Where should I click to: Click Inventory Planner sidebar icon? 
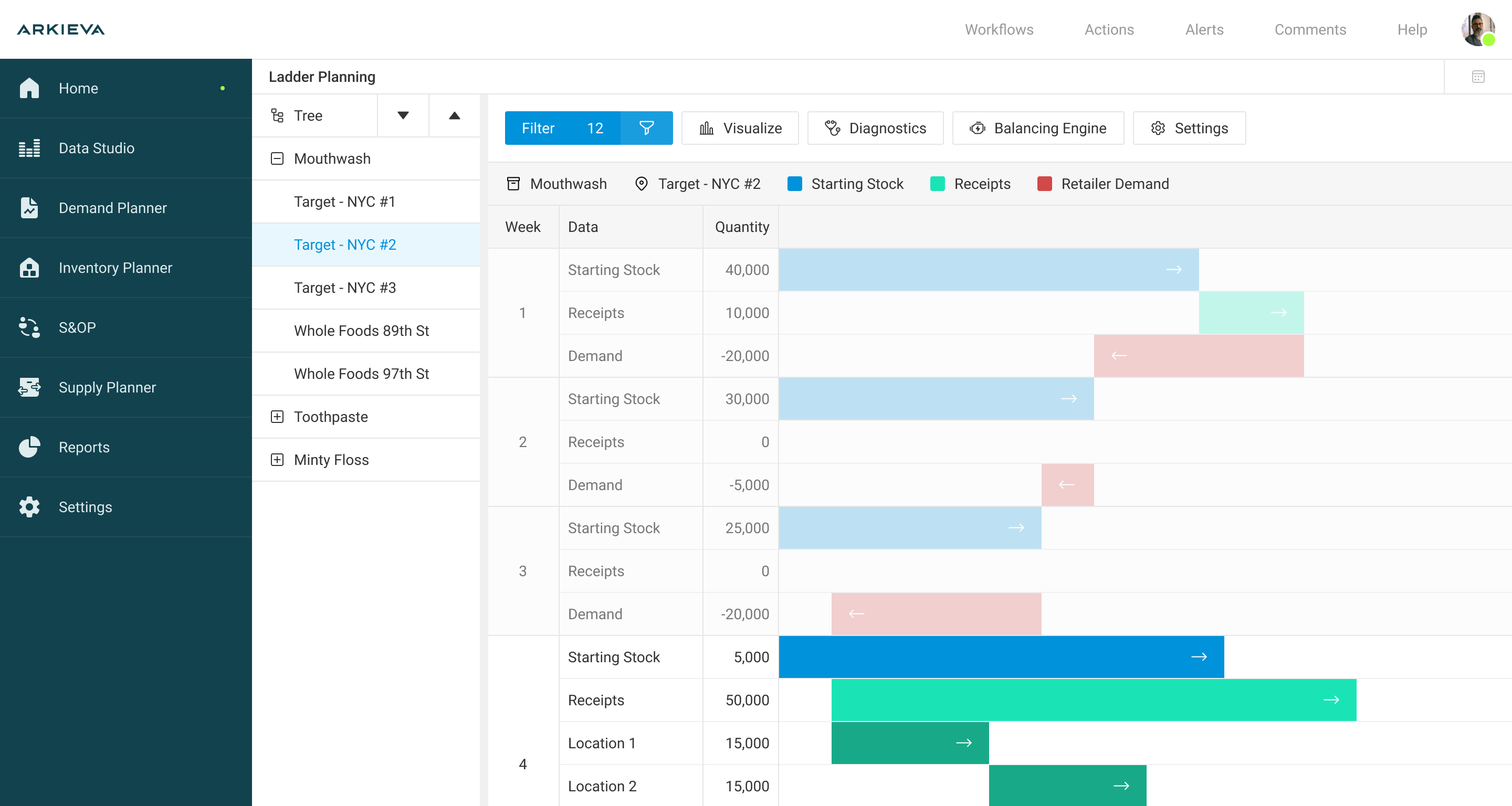coord(29,268)
